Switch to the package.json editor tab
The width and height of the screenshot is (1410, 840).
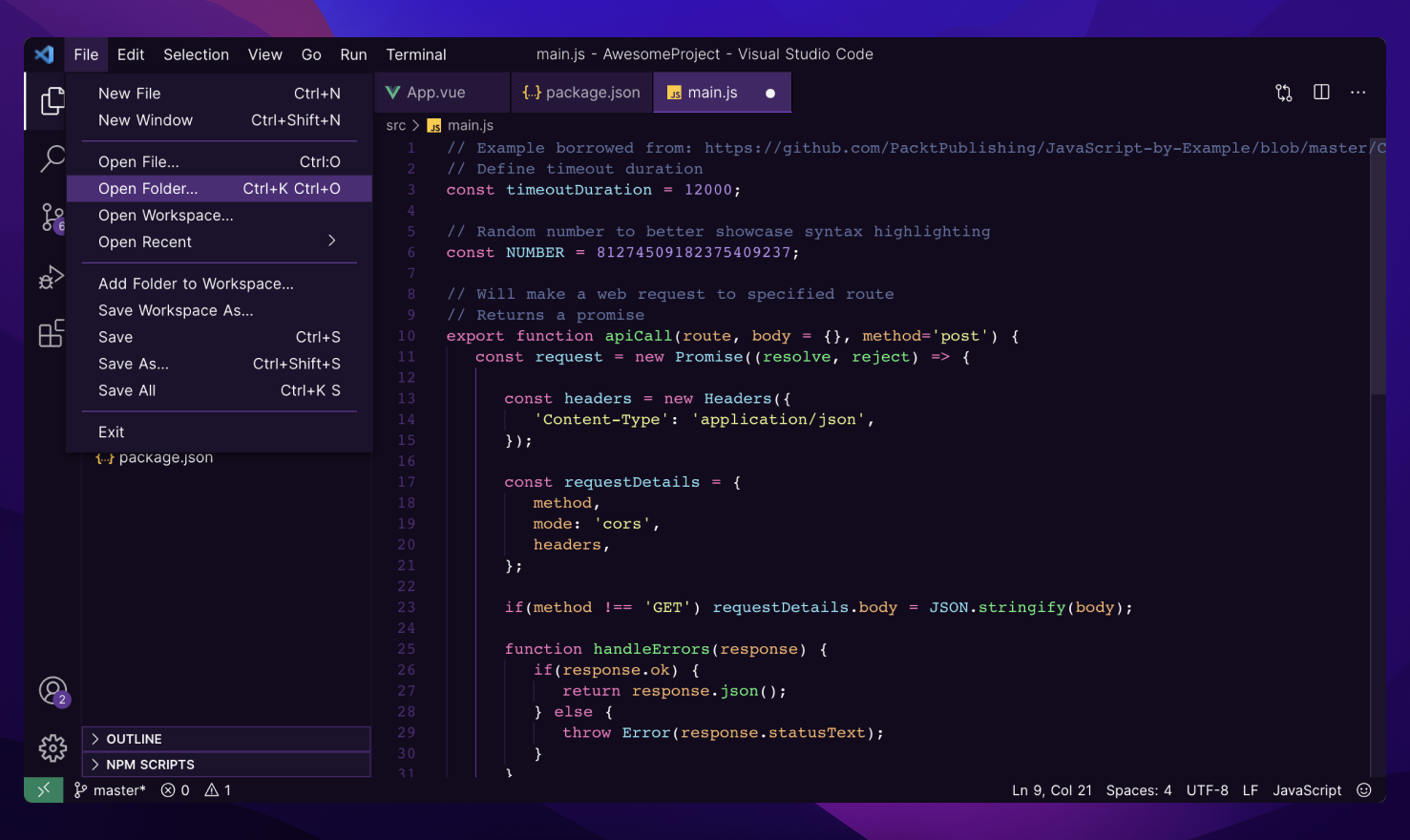tap(581, 93)
